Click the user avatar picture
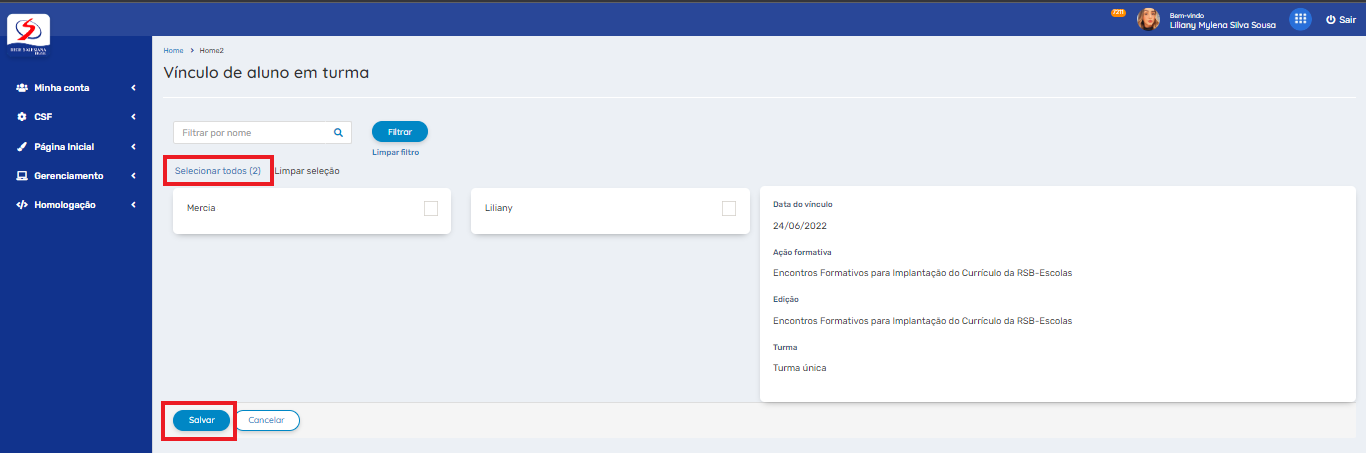1366x453 pixels. pos(1148,20)
